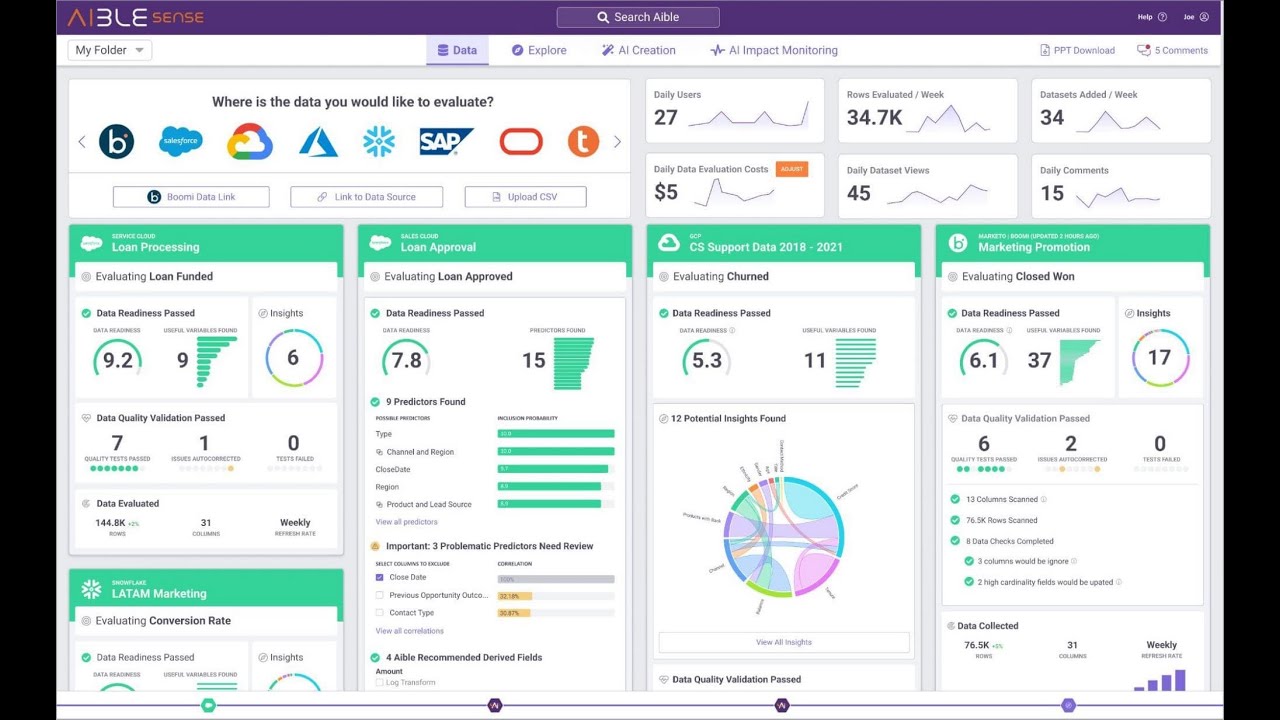The height and width of the screenshot is (720, 1280).
Task: Click the AIBLE SENSE logo
Action: pyautogui.click(x=135, y=17)
